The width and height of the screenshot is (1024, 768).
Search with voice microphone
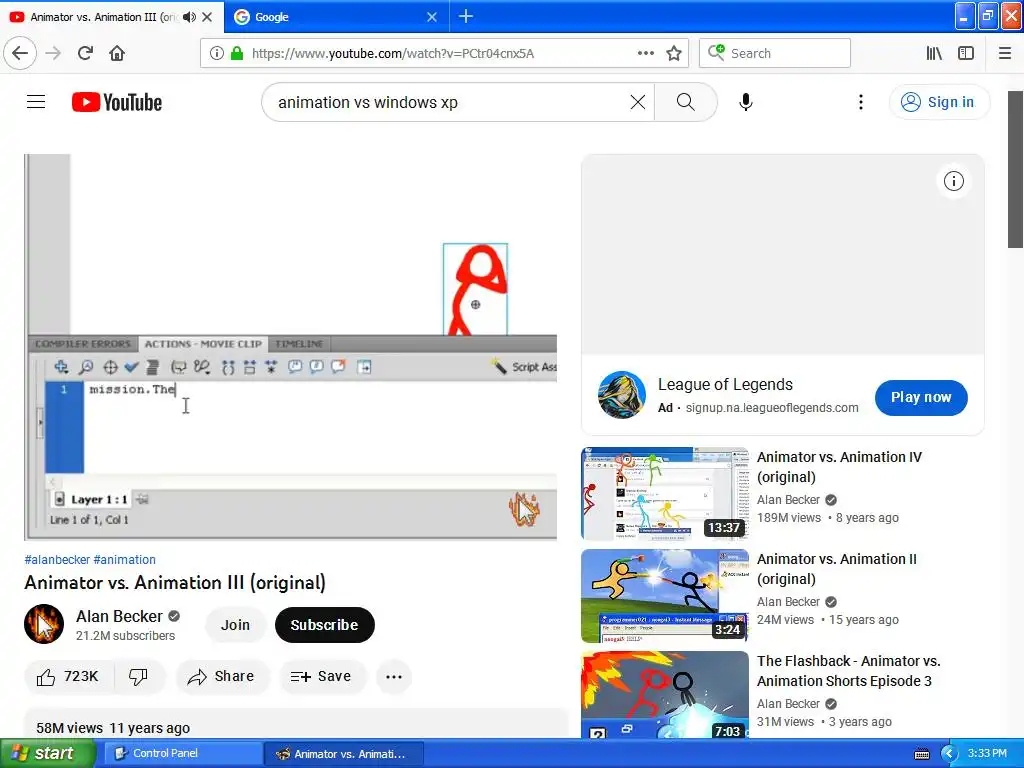(746, 102)
